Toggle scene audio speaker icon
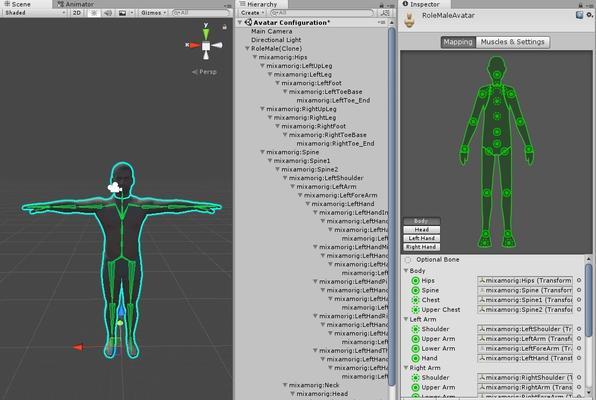Viewport: 596px width, 400px height. pos(108,13)
